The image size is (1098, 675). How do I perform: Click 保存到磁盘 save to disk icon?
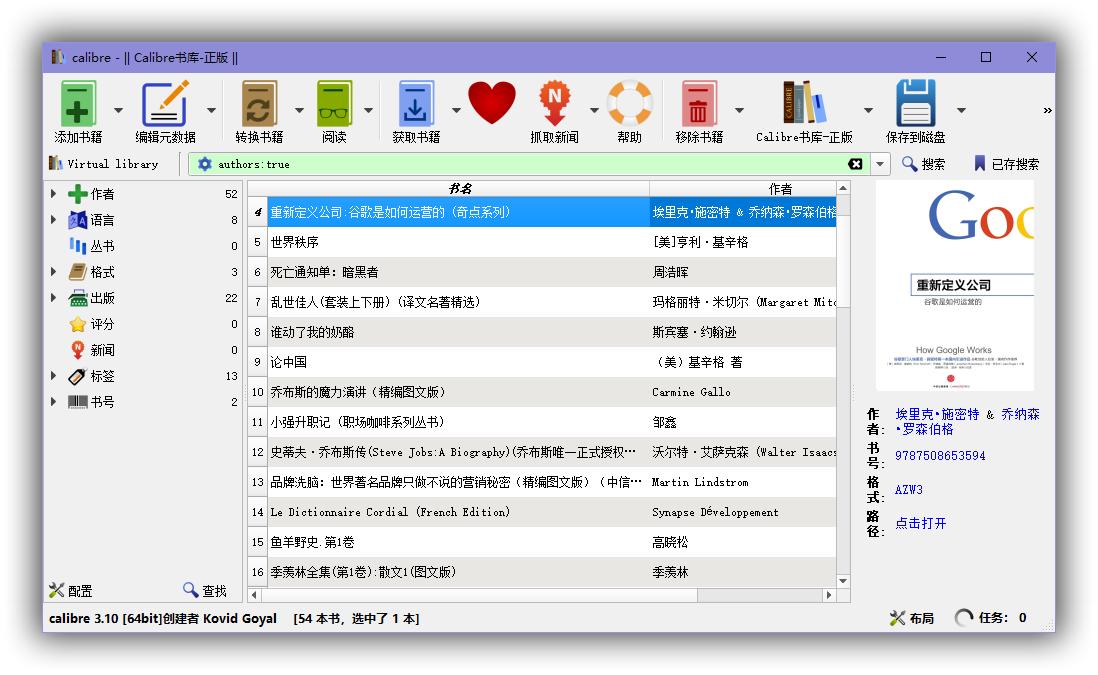point(915,104)
